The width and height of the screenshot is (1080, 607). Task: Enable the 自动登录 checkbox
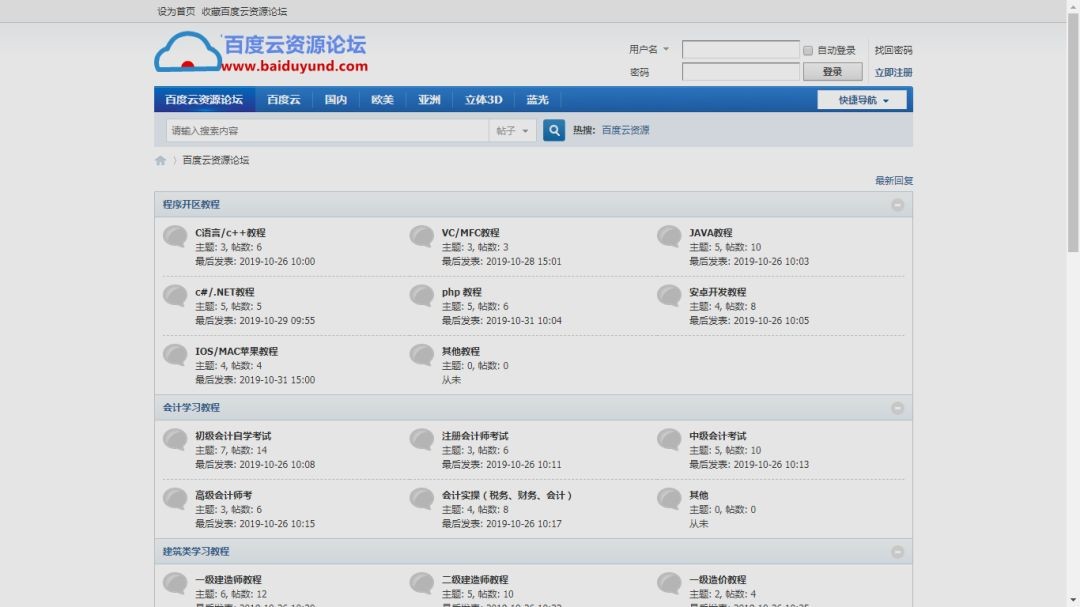pos(808,50)
